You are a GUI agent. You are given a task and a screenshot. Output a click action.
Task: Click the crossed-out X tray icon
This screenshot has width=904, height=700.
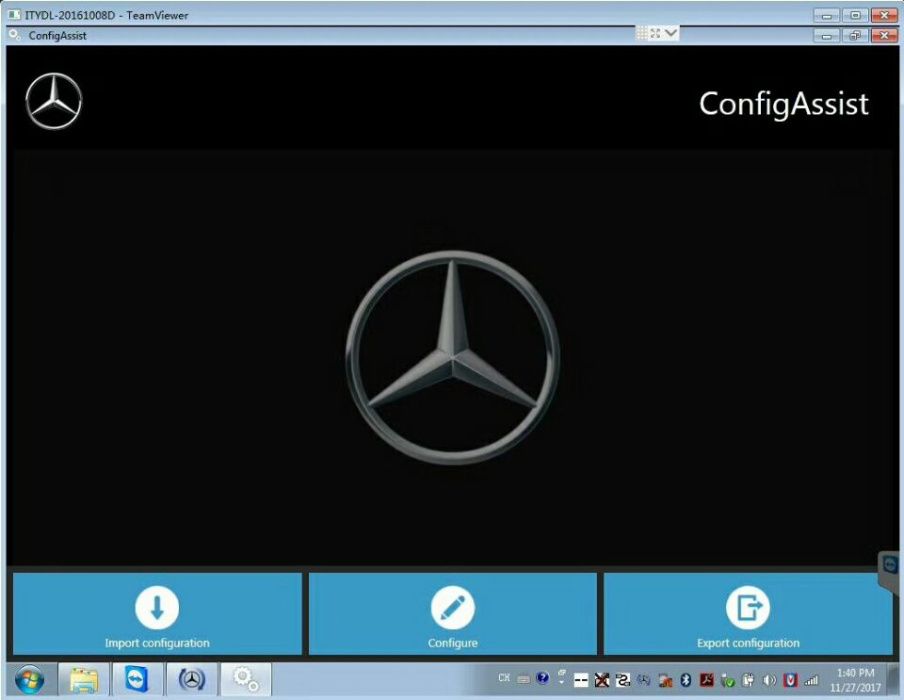[602, 680]
